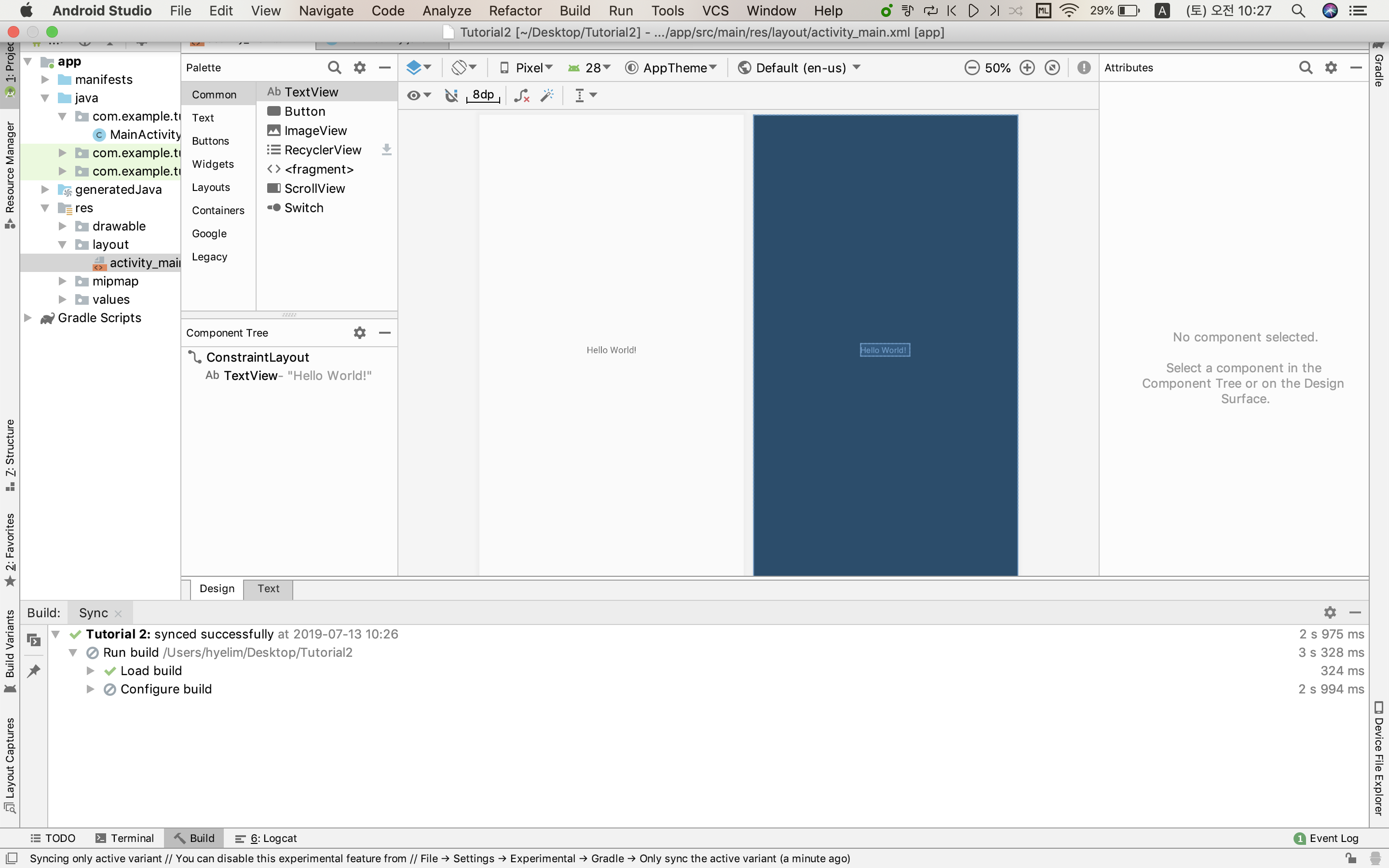The width and height of the screenshot is (1389, 868).
Task: Select Button in the palette list
Action: point(304,111)
